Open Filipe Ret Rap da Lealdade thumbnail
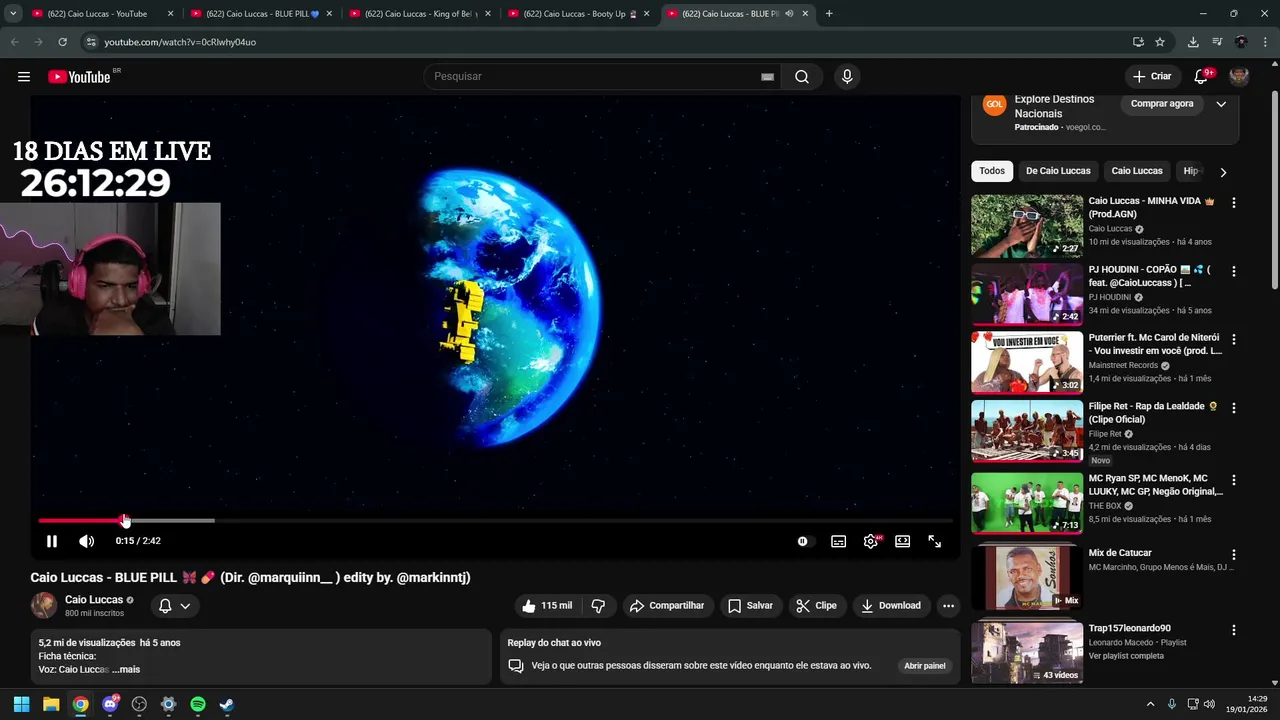1280x720 pixels. click(1027, 431)
